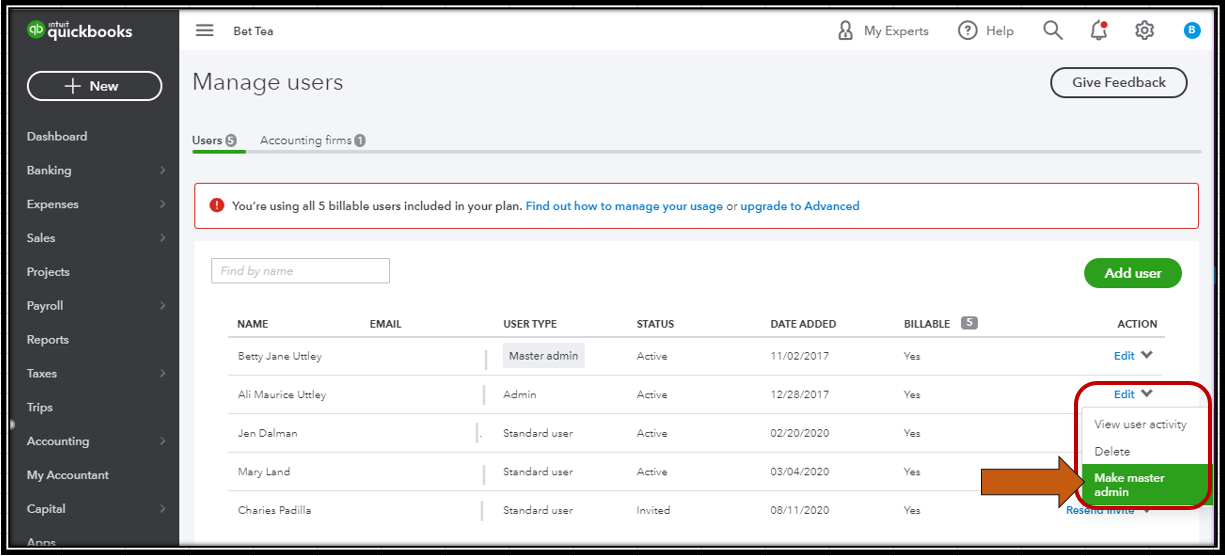Screen dimensions: 1225x556
Task: Expand the Payroll sidebar submenu
Action: point(162,306)
